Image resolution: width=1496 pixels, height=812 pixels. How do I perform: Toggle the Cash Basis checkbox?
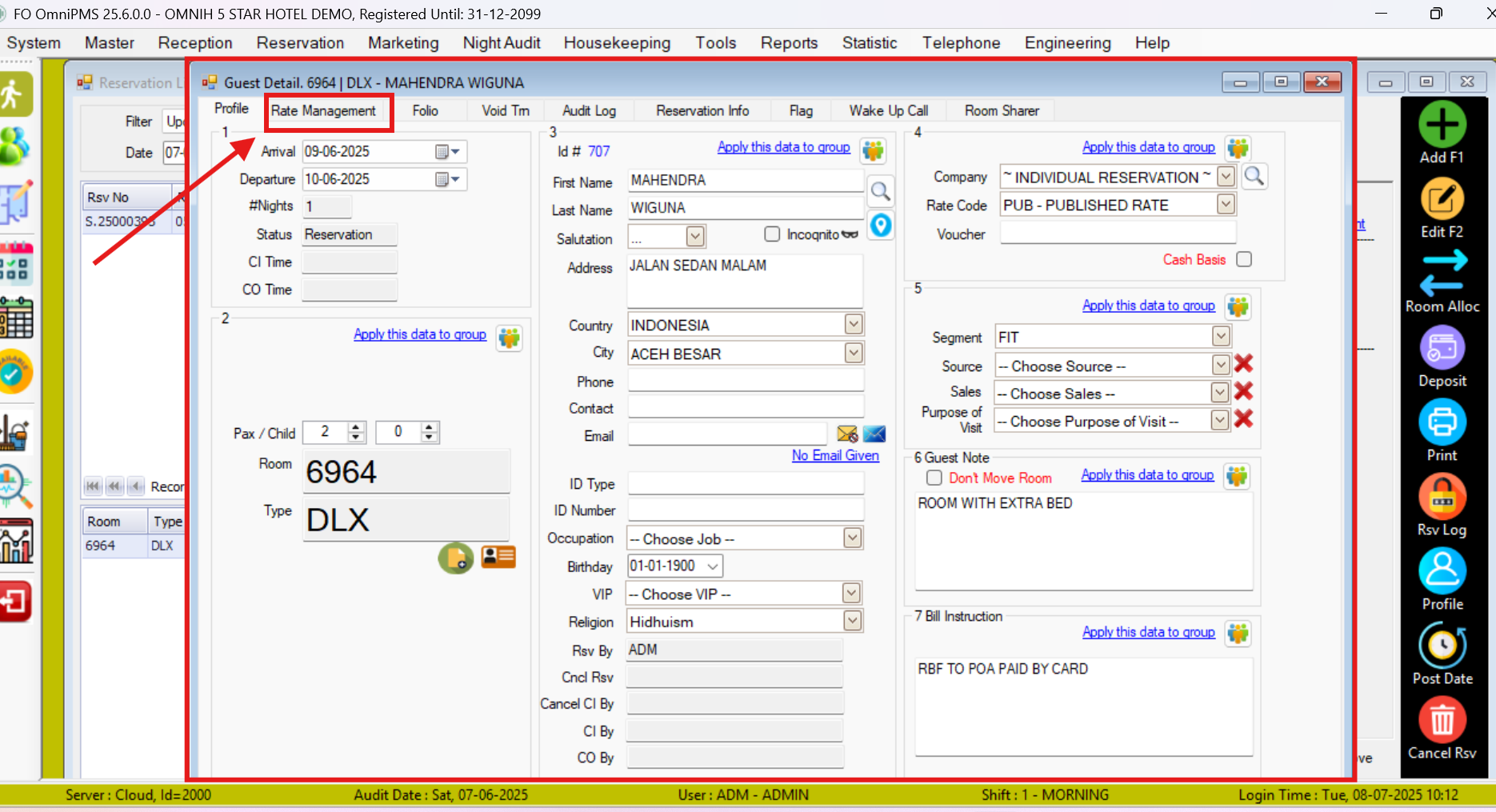(x=1244, y=259)
